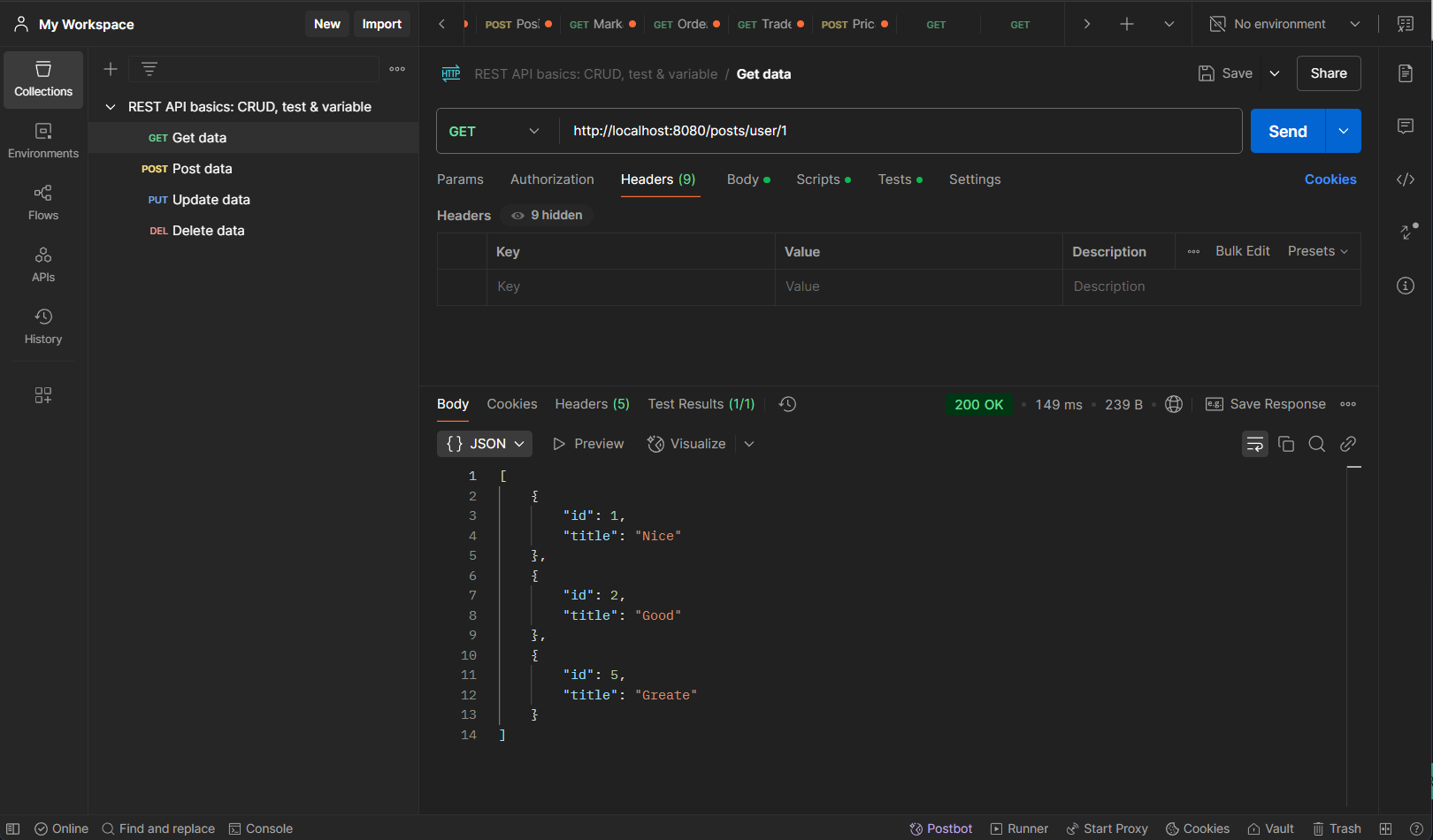Open the History sidebar panel
The width and height of the screenshot is (1433, 840).
[43, 327]
